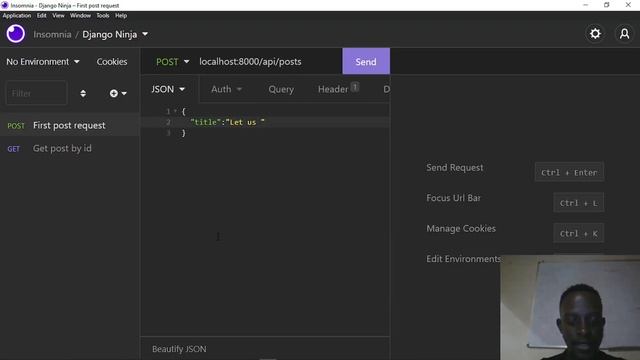This screenshot has height=360, width=640.
Task: Restore down the Insomnia window
Action: pos(607,5)
